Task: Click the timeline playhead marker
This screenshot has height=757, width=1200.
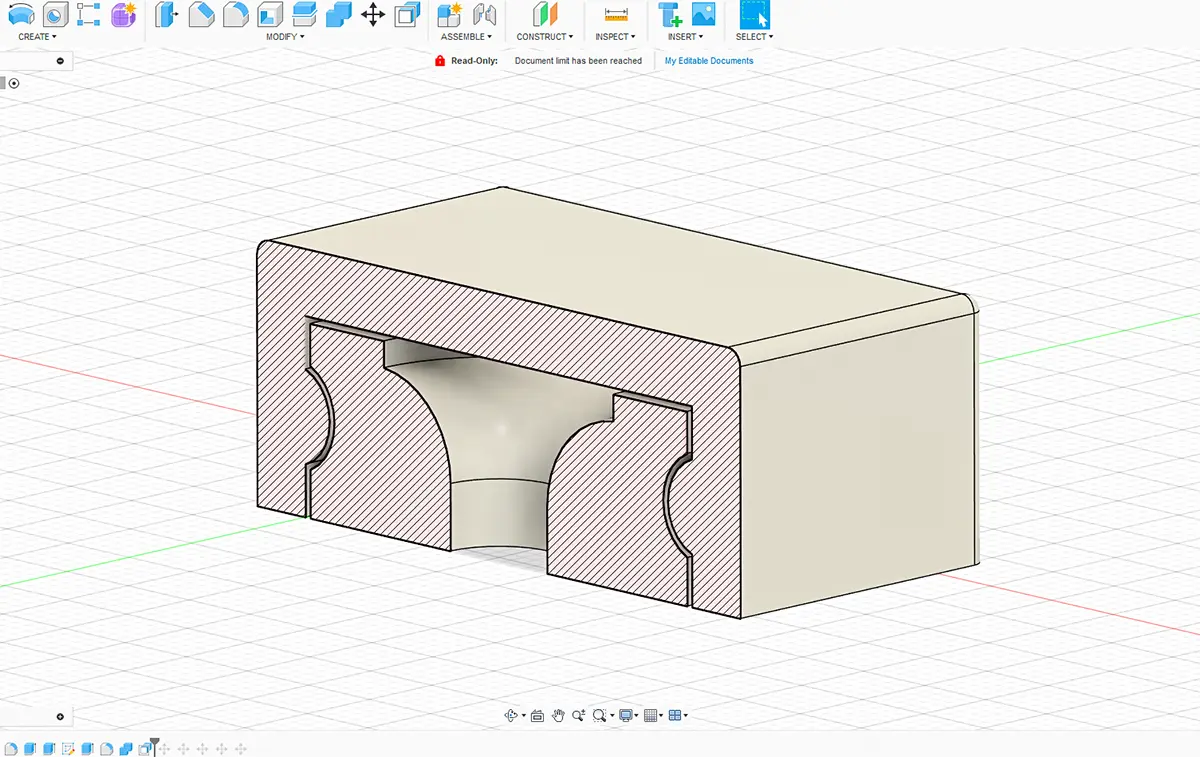Action: tap(155, 746)
